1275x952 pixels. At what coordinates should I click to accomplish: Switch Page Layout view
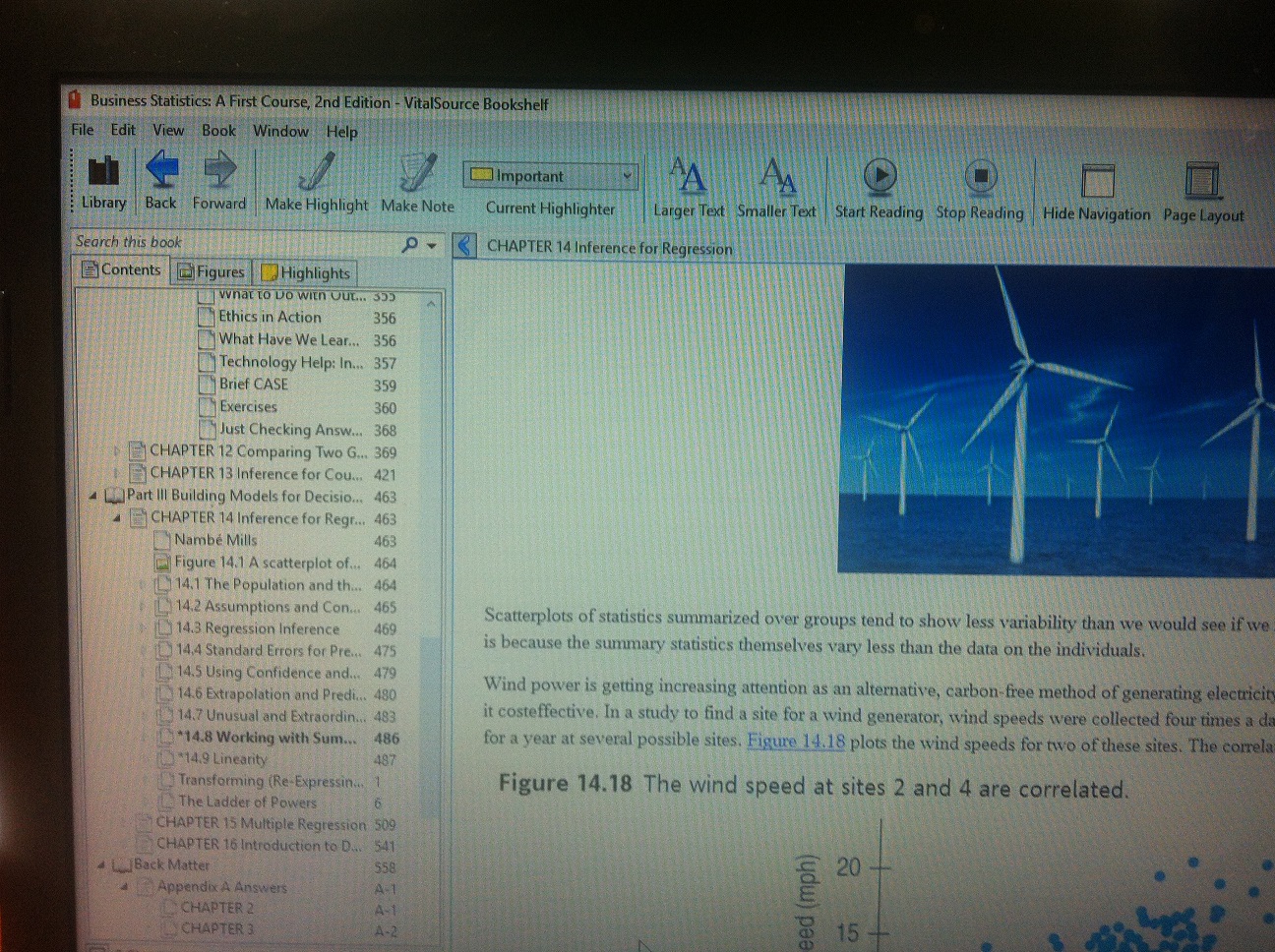pos(1202,182)
